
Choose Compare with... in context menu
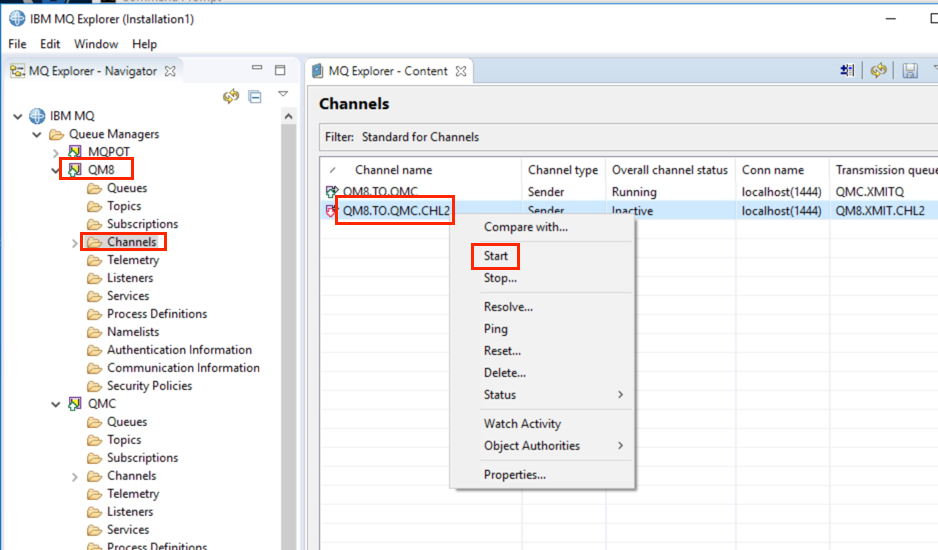point(526,227)
